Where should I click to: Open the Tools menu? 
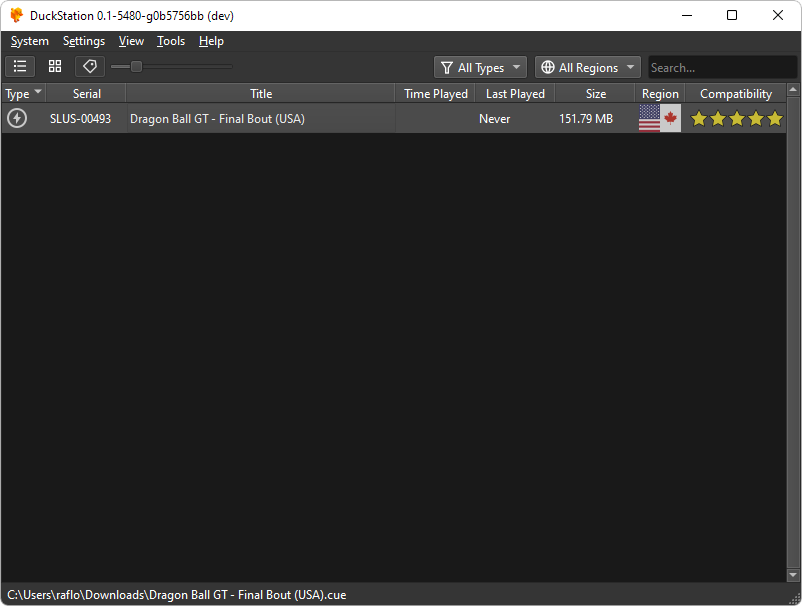(x=171, y=41)
